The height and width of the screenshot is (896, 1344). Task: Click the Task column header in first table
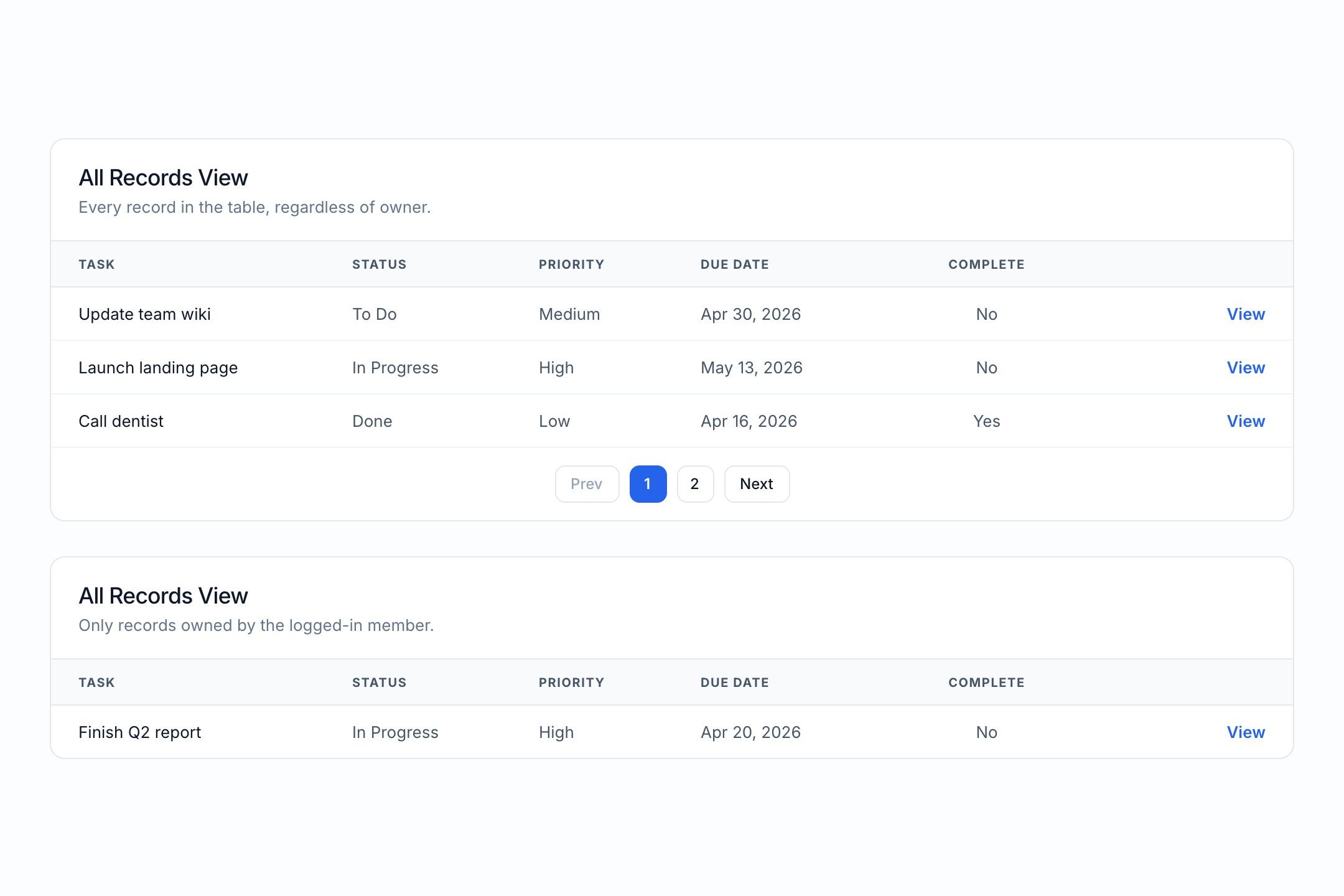coord(96,264)
